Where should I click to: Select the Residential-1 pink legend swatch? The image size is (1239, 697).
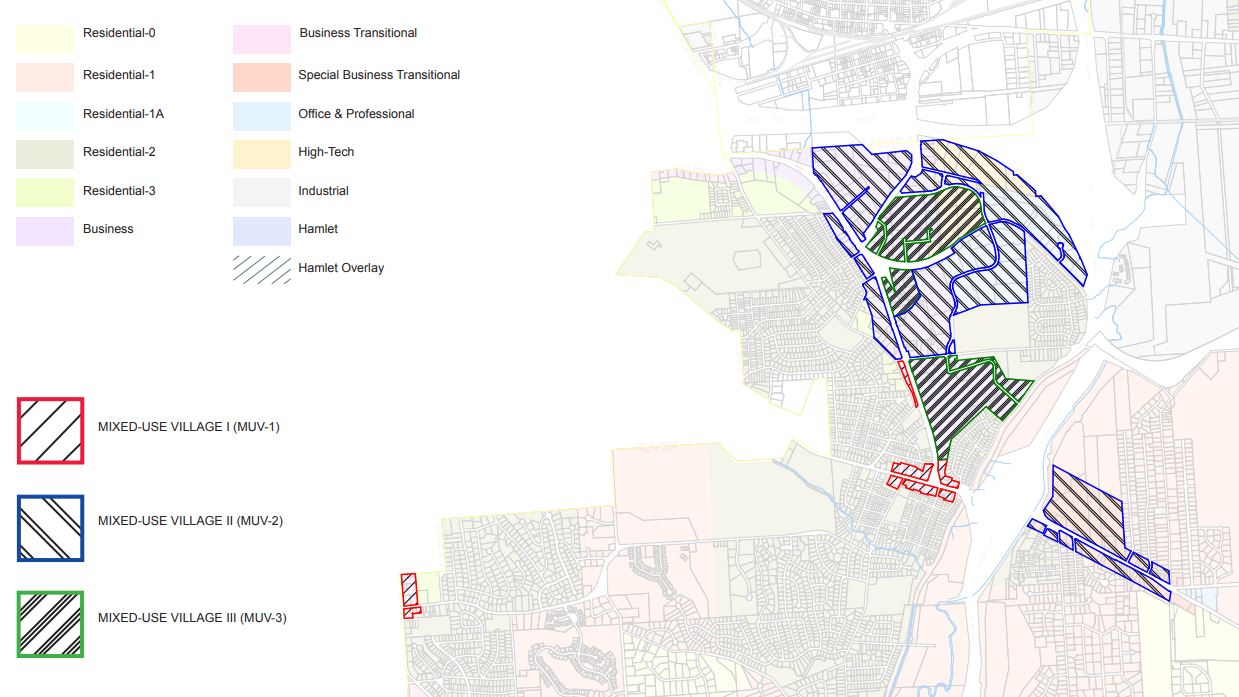click(x=45, y=77)
